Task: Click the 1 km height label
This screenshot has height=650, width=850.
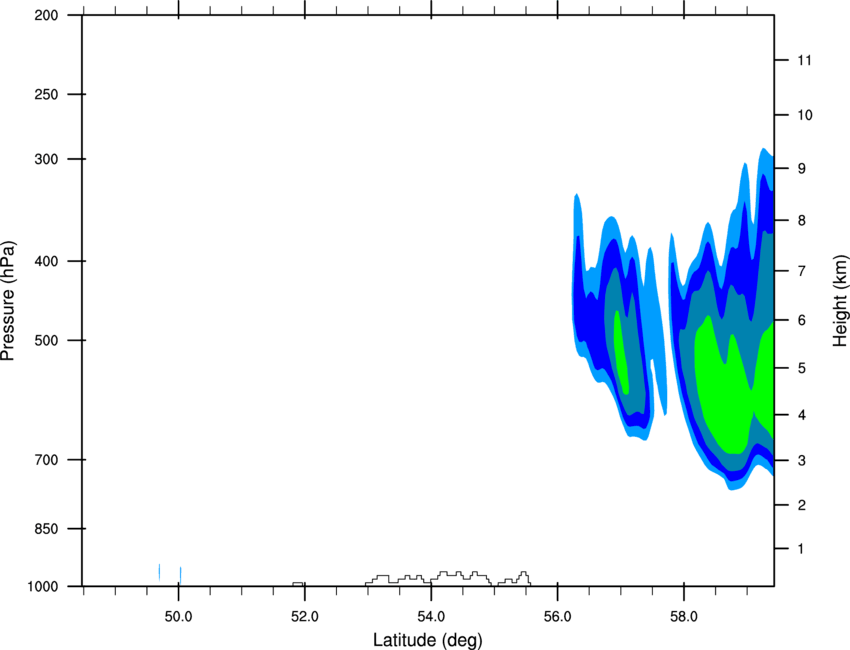Action: click(801, 549)
